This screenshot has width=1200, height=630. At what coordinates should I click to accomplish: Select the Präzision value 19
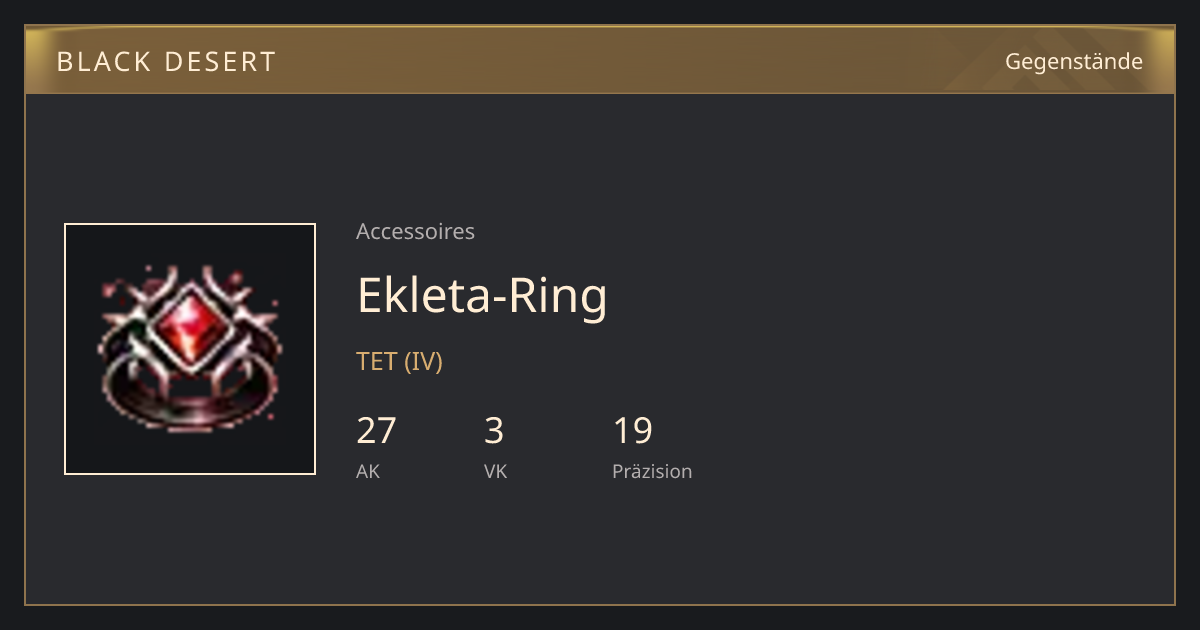pos(633,431)
